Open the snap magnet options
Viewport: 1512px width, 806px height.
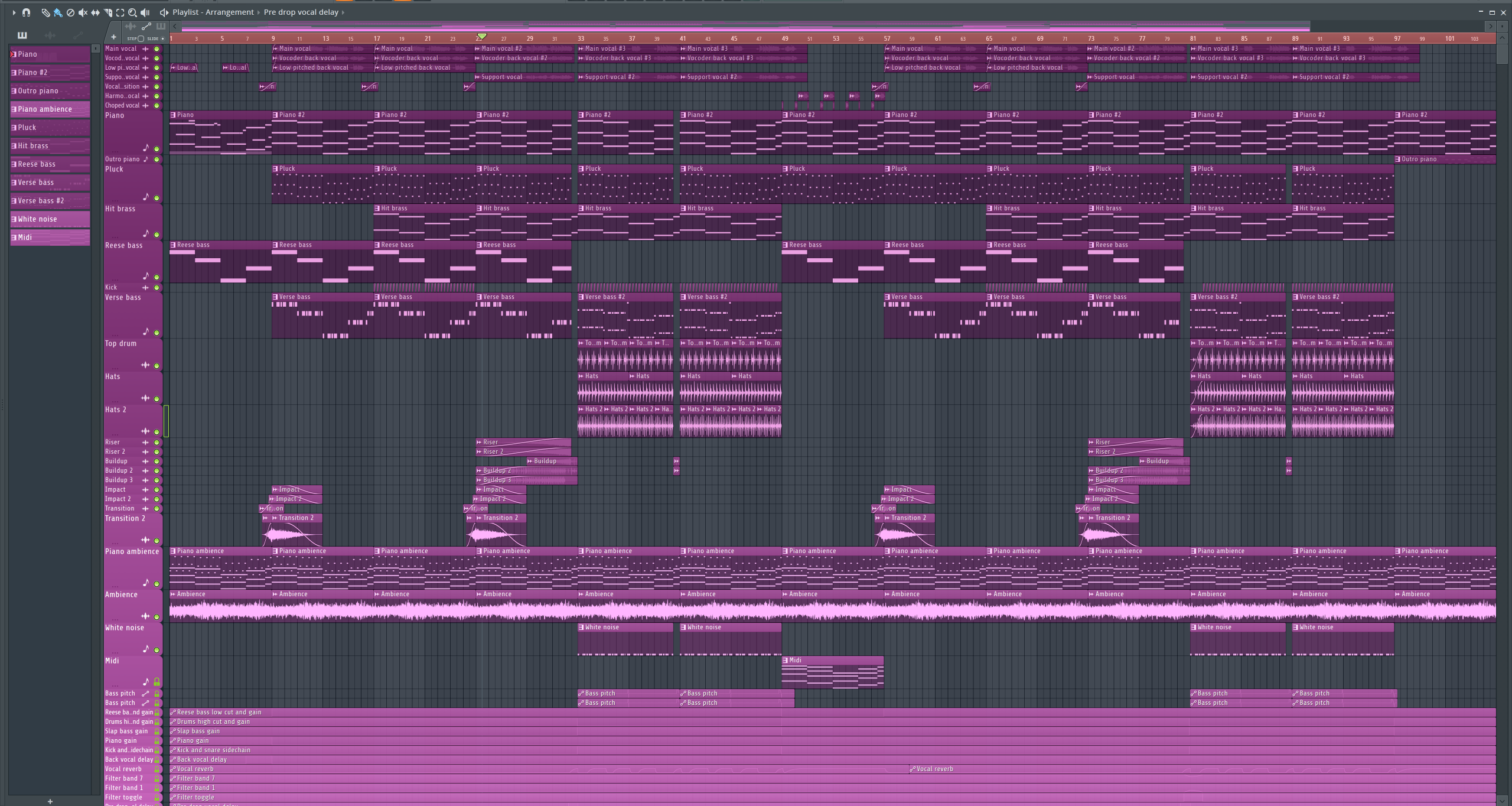[26, 12]
